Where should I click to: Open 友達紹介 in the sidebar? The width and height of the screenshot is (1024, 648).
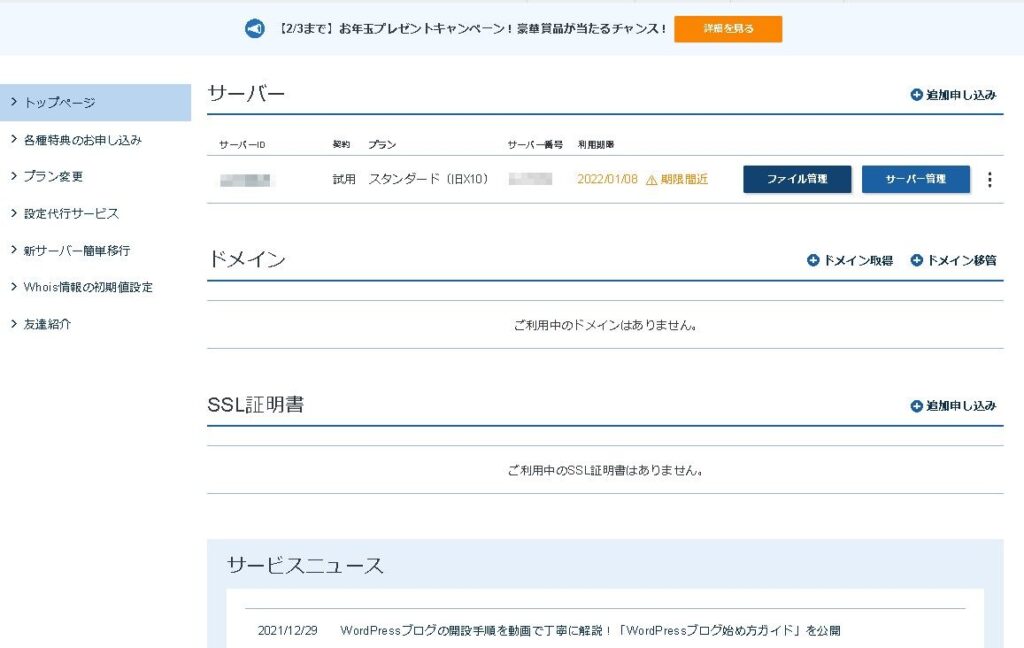pos(47,324)
